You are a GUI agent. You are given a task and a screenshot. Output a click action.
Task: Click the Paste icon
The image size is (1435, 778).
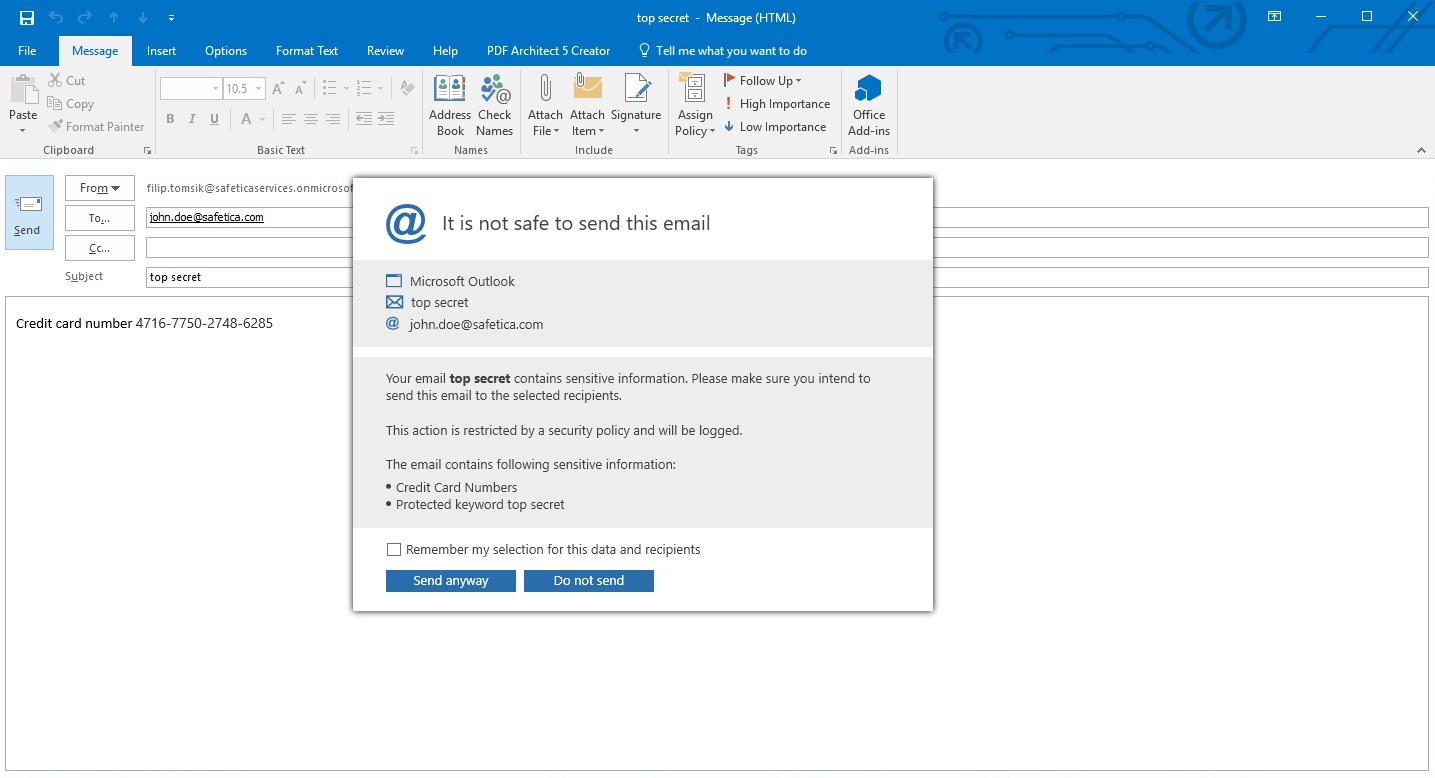(23, 100)
